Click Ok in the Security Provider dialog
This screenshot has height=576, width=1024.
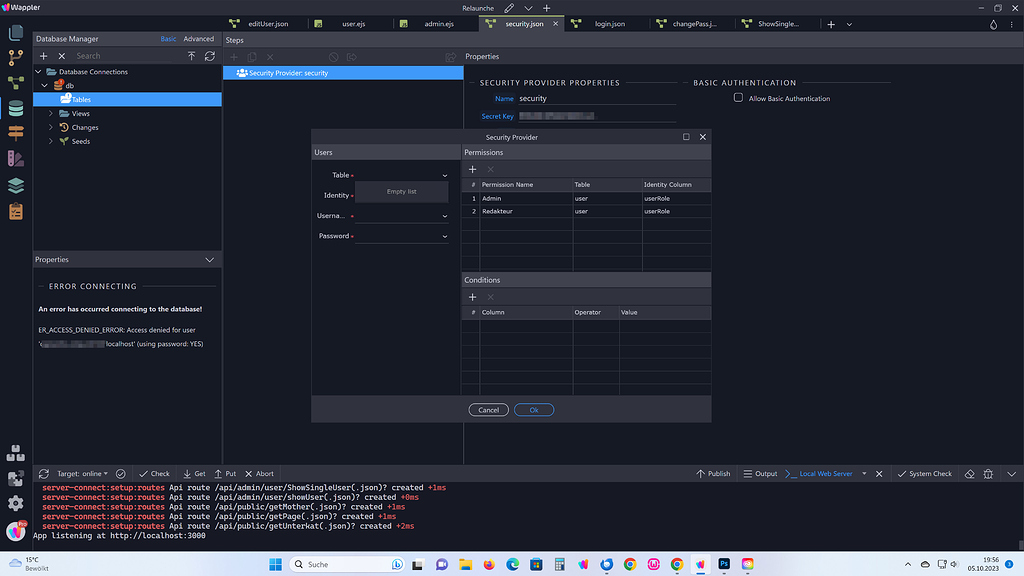coord(533,409)
